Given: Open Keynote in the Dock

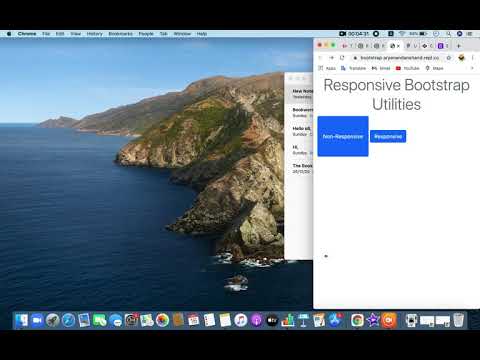Looking at the screenshot, I should (x=303, y=320).
